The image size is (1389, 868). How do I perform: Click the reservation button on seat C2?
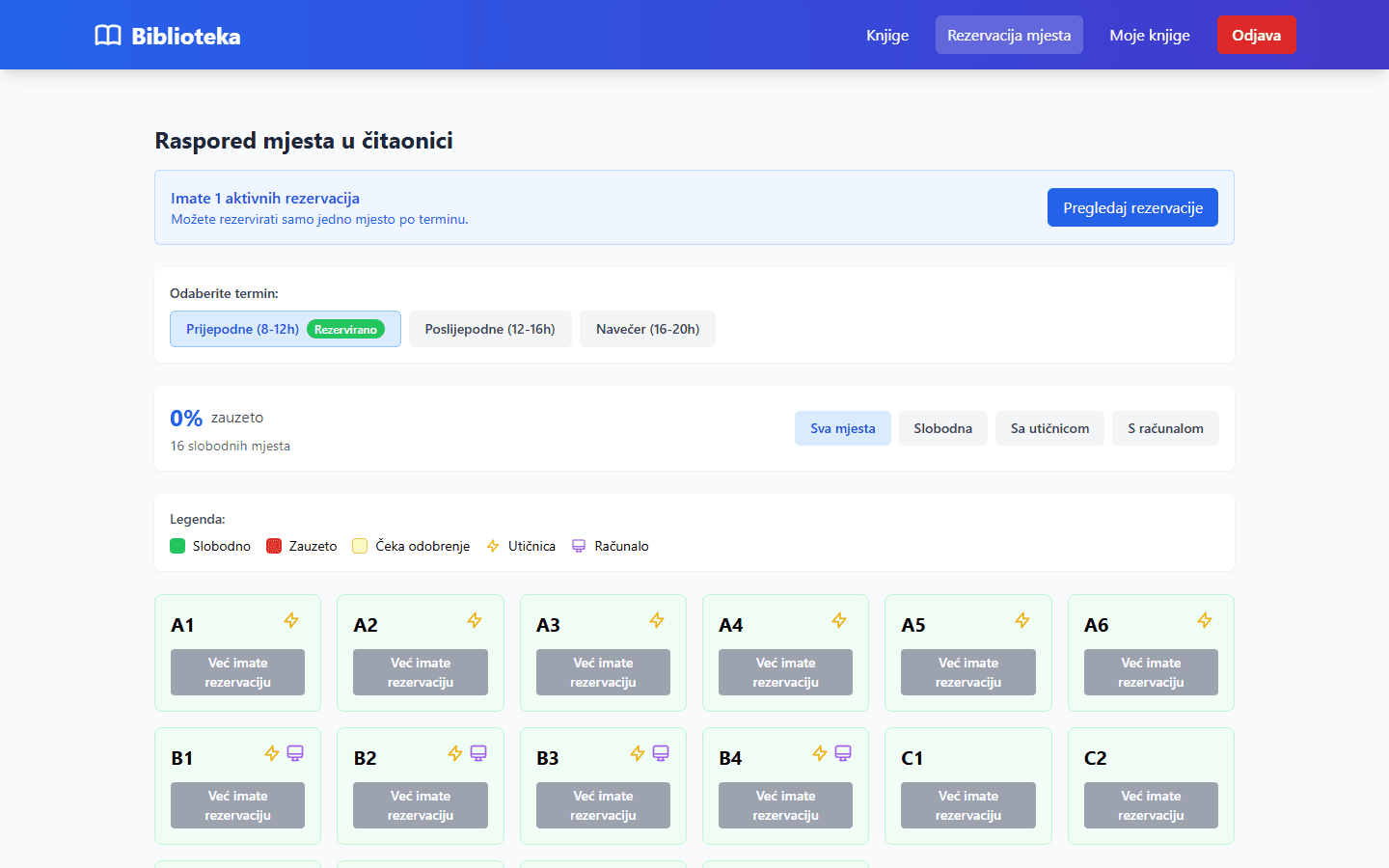coord(1151,805)
